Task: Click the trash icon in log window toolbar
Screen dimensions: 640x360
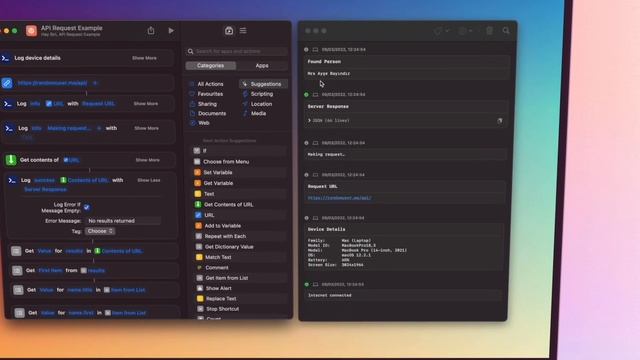Action: coord(489,31)
